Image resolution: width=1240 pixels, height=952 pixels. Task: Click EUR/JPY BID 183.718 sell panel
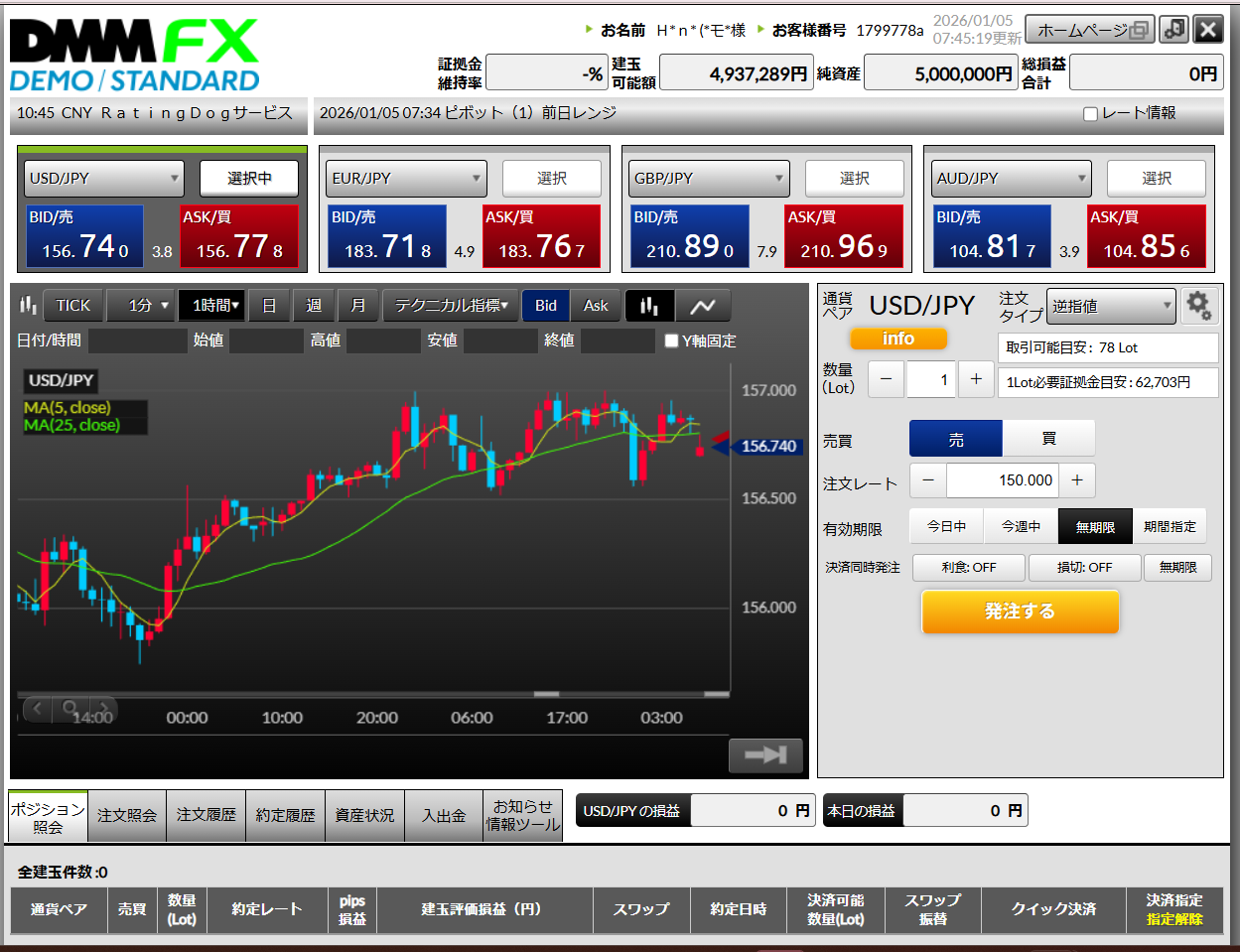(387, 237)
